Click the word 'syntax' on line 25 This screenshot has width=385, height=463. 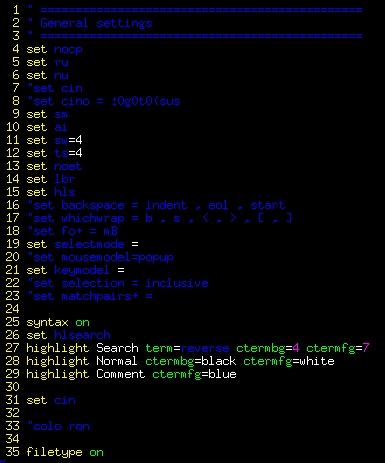pyautogui.click(x=47, y=323)
